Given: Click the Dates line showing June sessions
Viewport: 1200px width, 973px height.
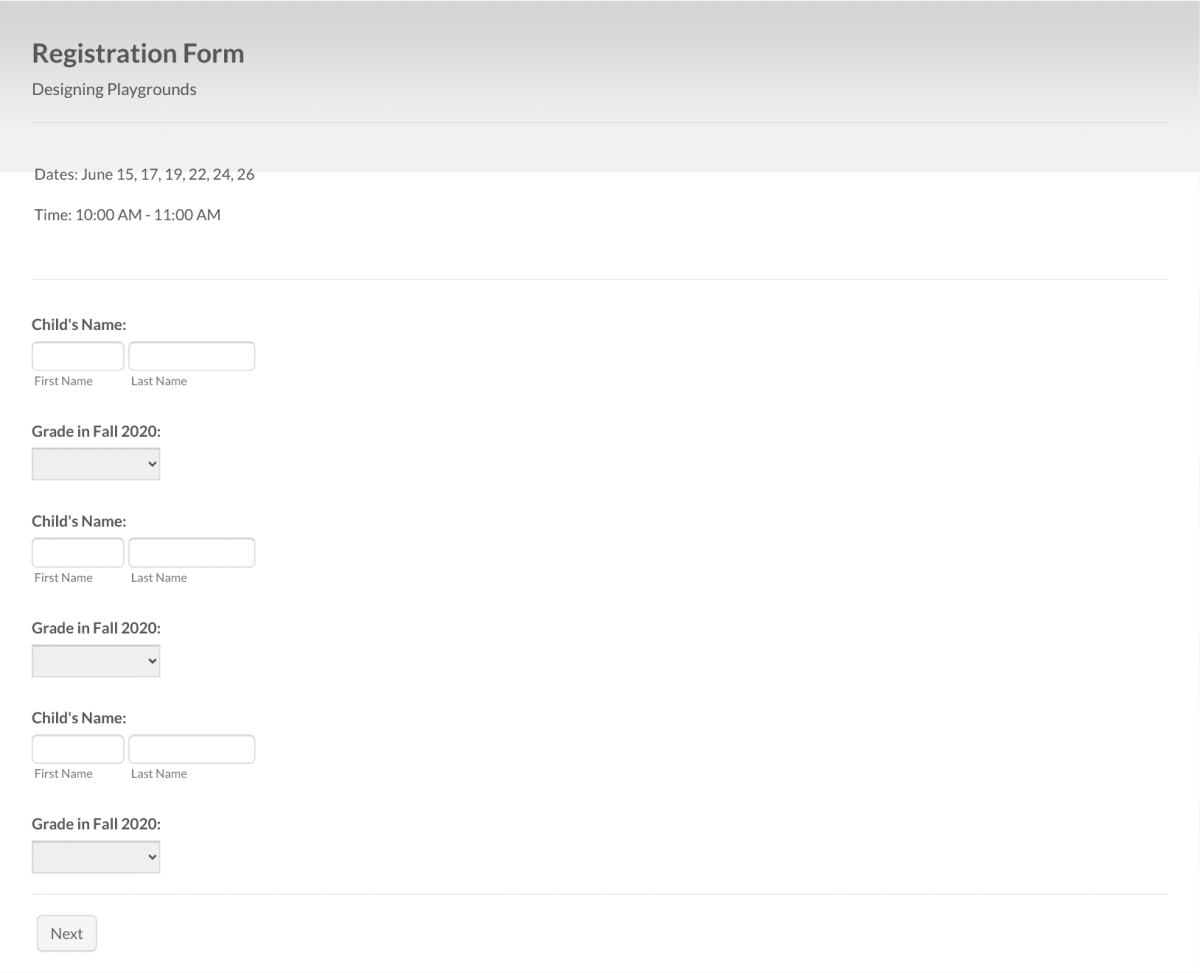Looking at the screenshot, I should tap(144, 173).
